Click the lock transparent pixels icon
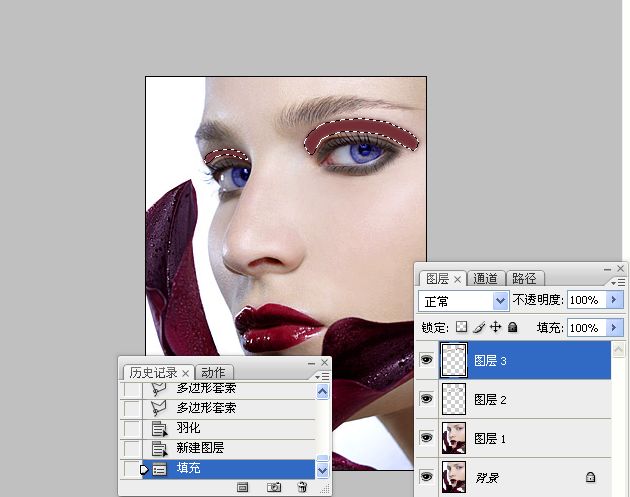630x497 pixels. tap(461, 327)
